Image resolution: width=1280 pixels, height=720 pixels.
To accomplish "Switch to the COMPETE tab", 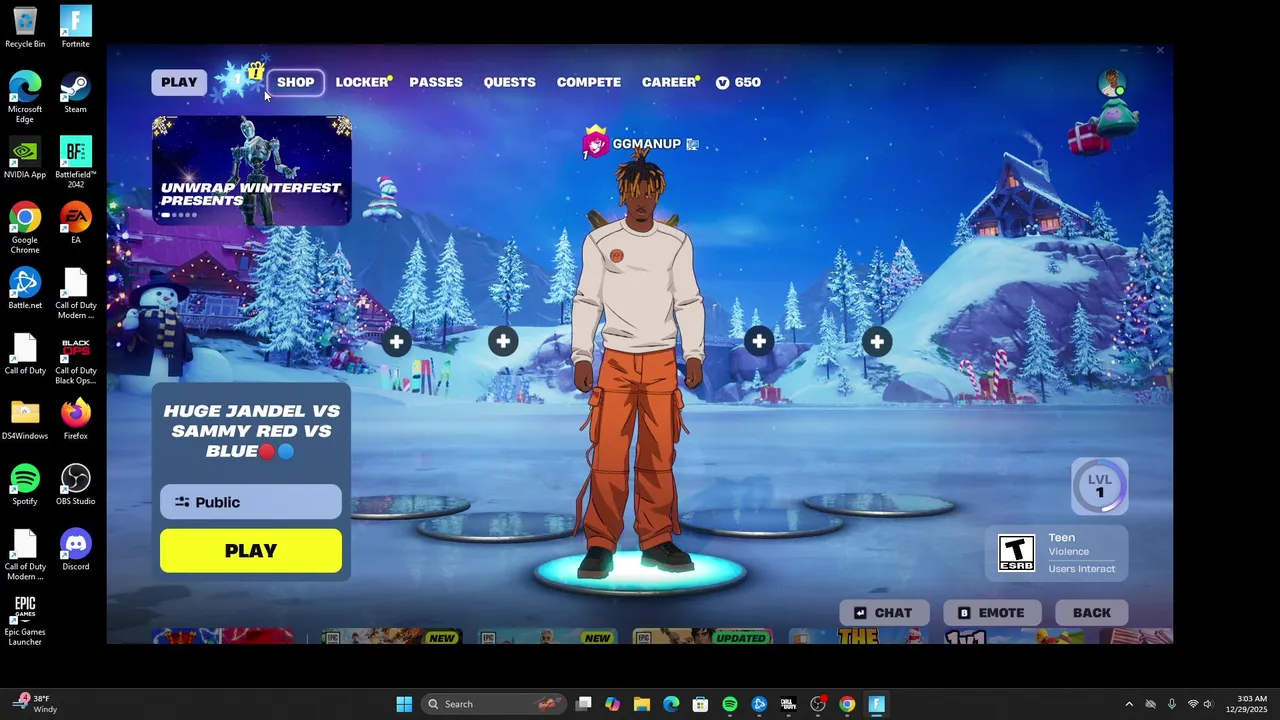I will click(589, 82).
